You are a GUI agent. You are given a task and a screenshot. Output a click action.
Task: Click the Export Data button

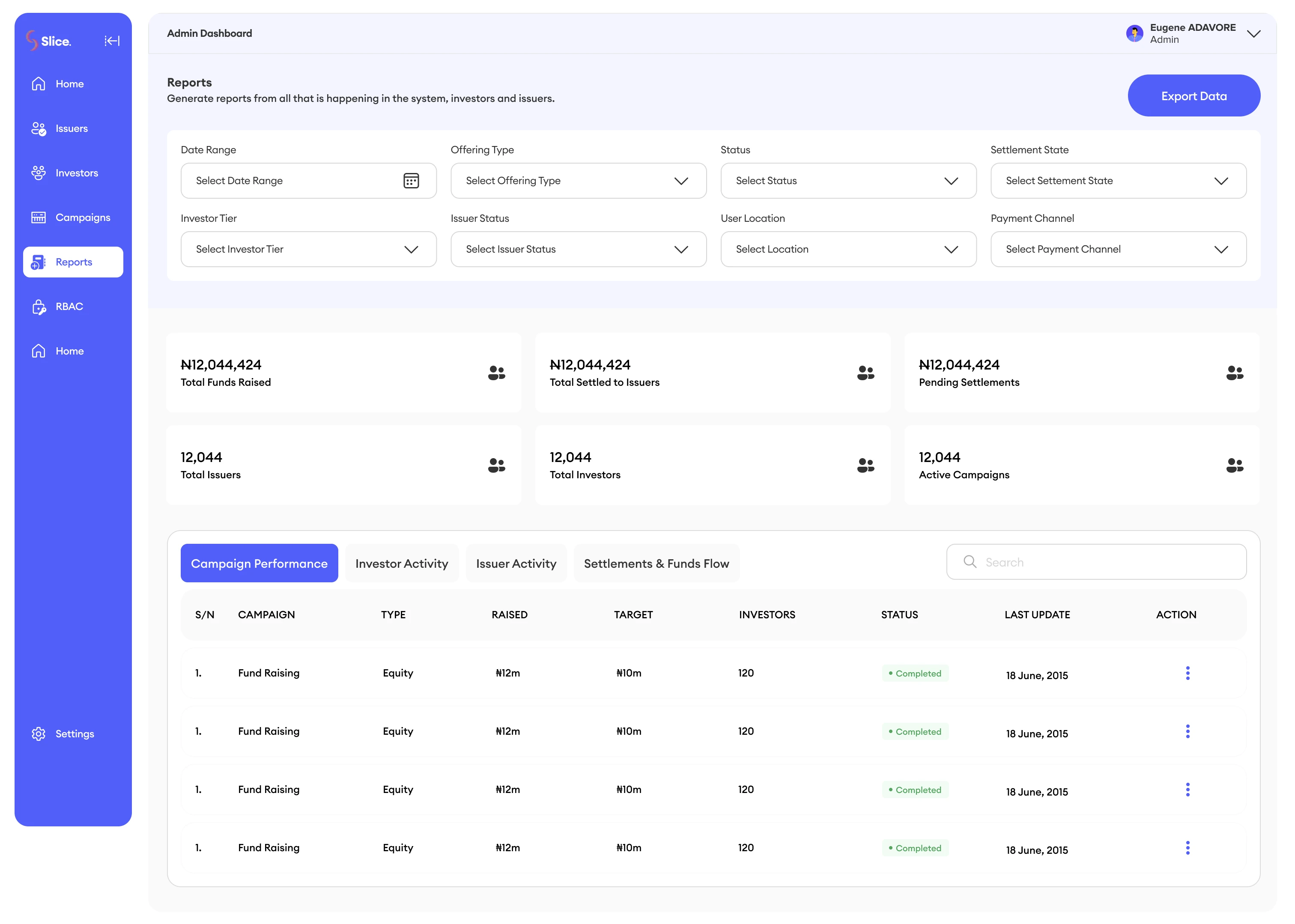click(x=1193, y=95)
